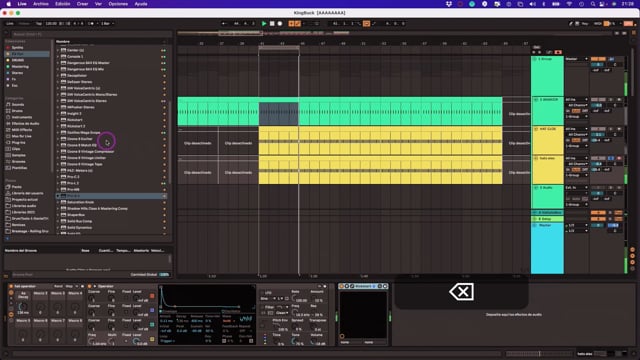Click Cantidad Global 100% groove amount

coord(164,275)
